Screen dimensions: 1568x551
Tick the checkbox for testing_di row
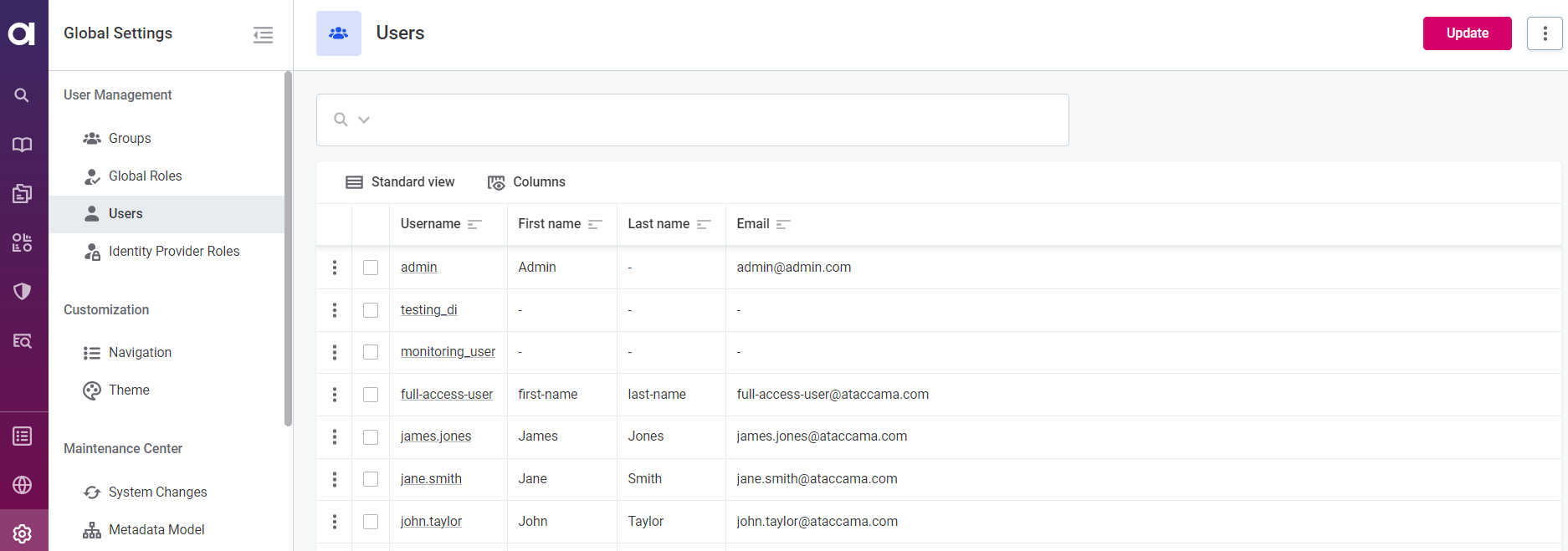click(x=371, y=310)
